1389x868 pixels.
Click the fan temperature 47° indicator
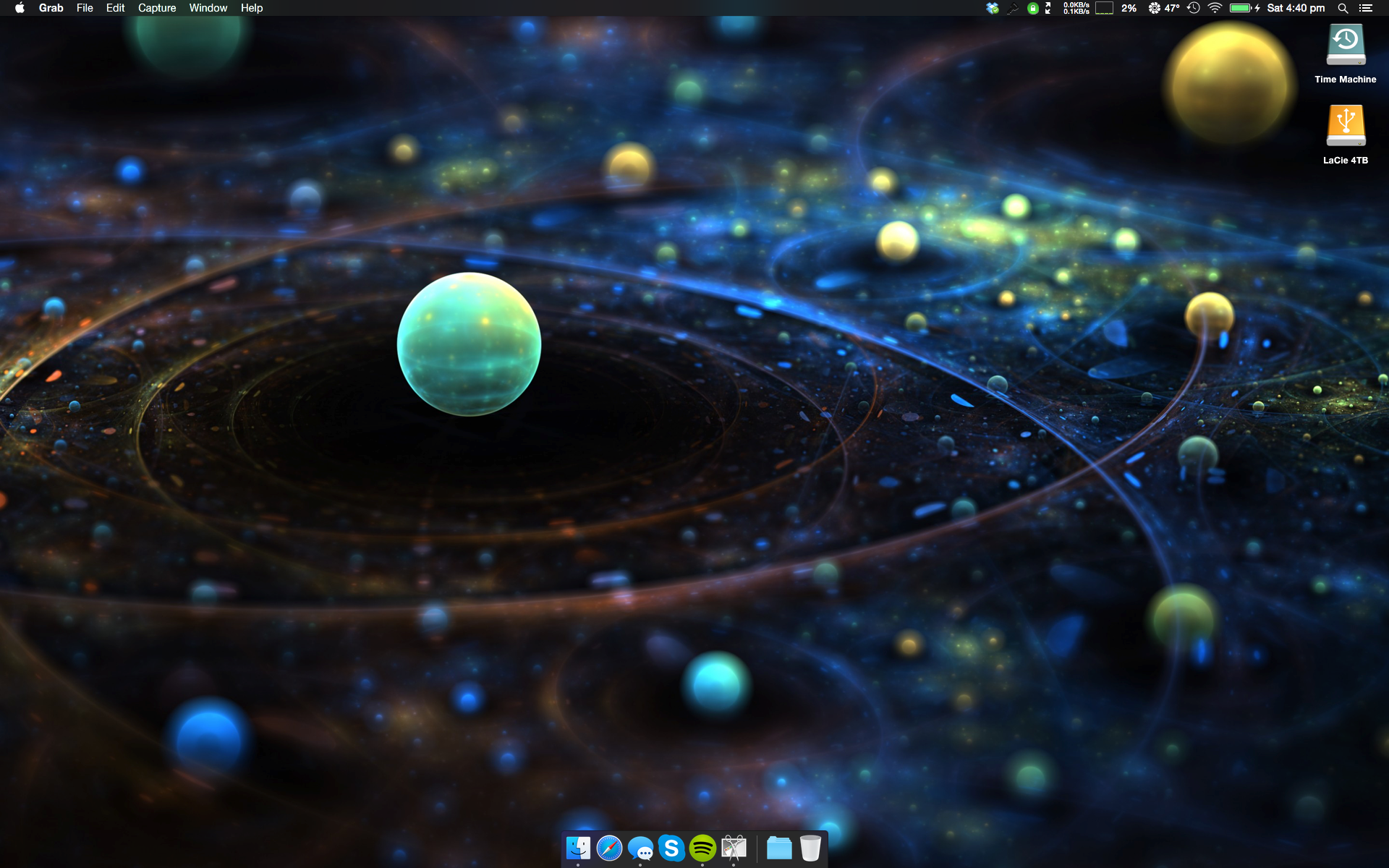tap(1164, 8)
